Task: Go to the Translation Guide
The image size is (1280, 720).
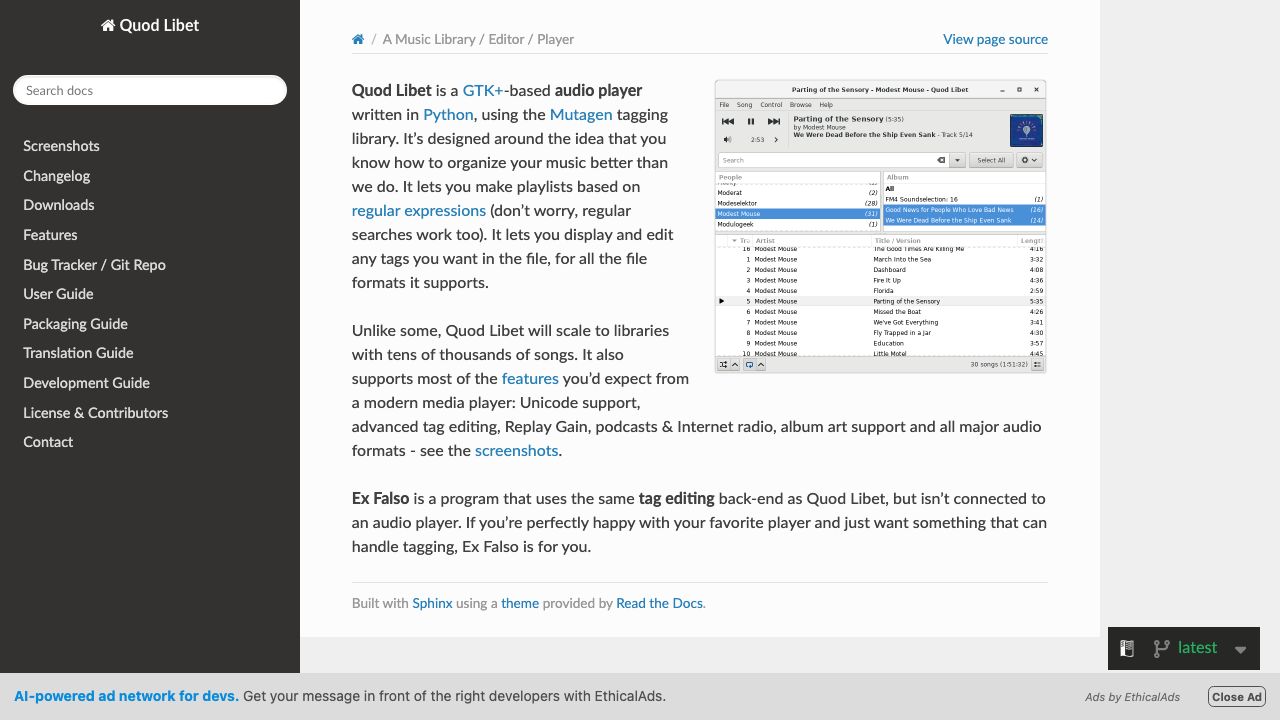Action: (x=78, y=353)
